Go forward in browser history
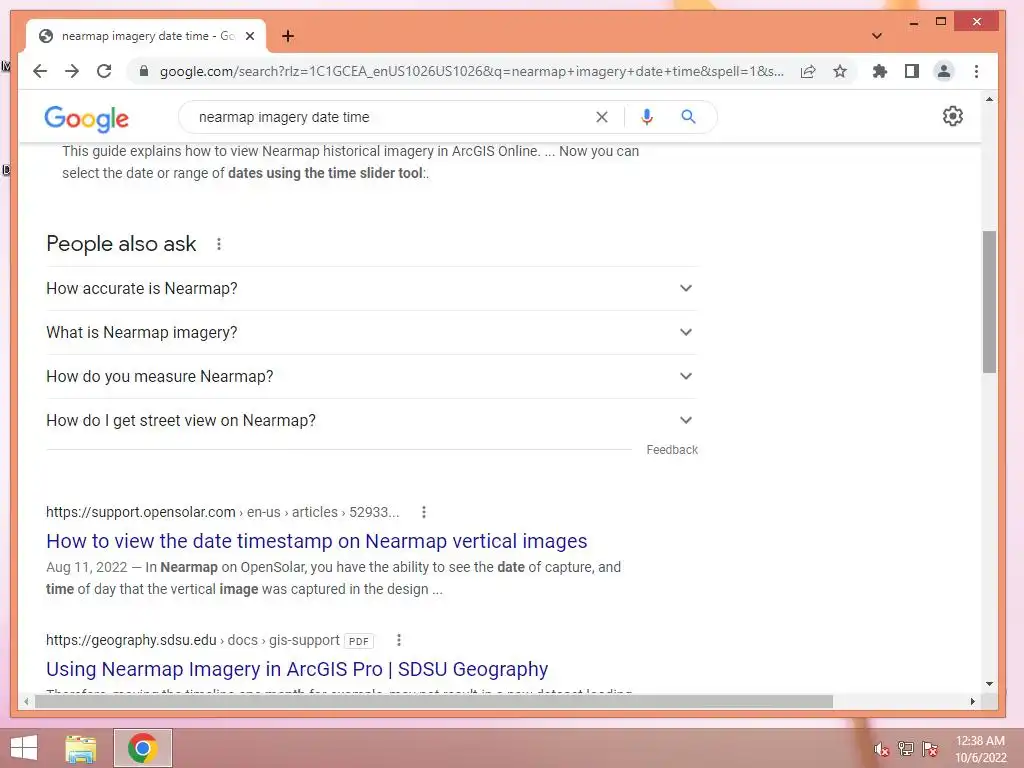1024x768 pixels. click(x=72, y=71)
